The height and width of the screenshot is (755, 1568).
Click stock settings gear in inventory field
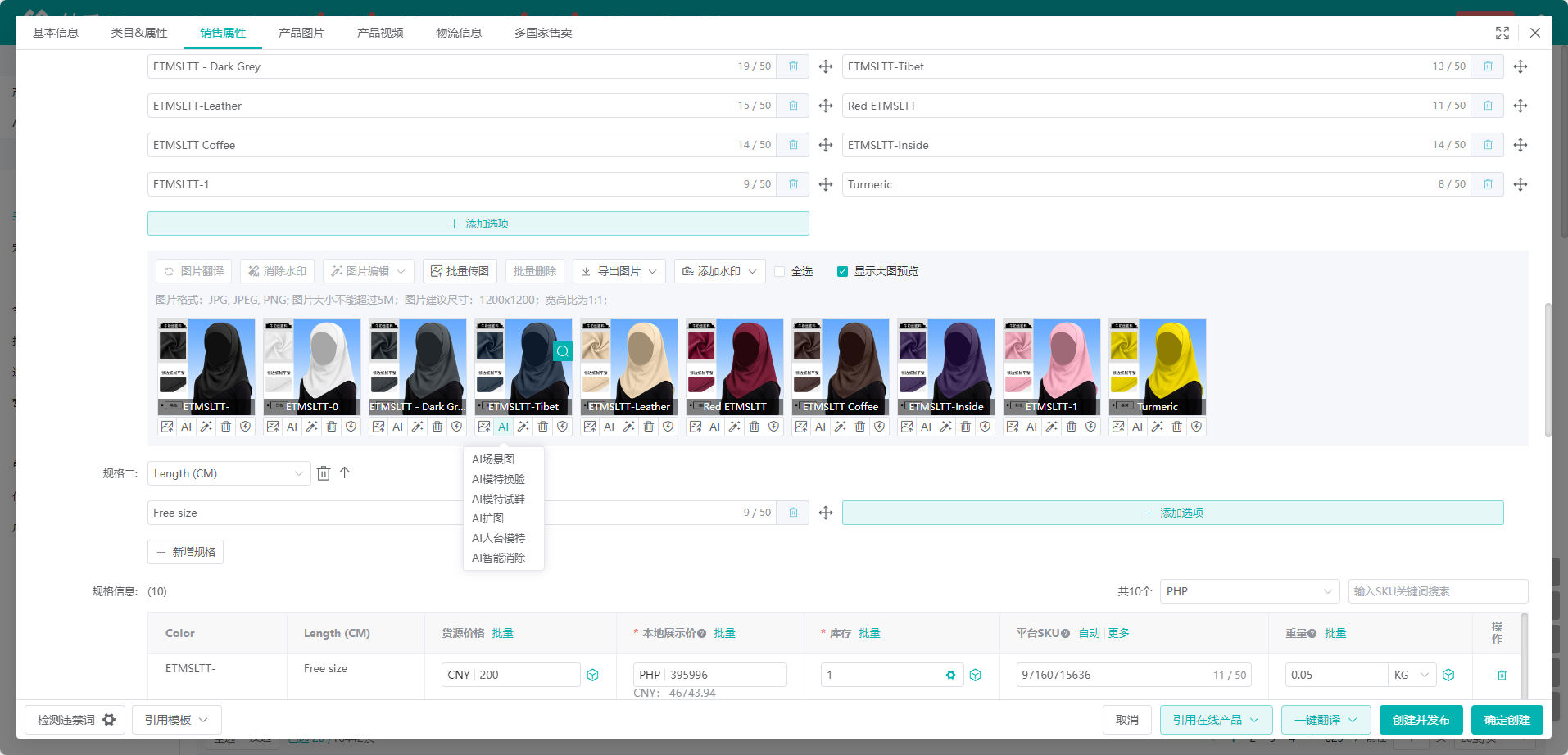coord(950,675)
